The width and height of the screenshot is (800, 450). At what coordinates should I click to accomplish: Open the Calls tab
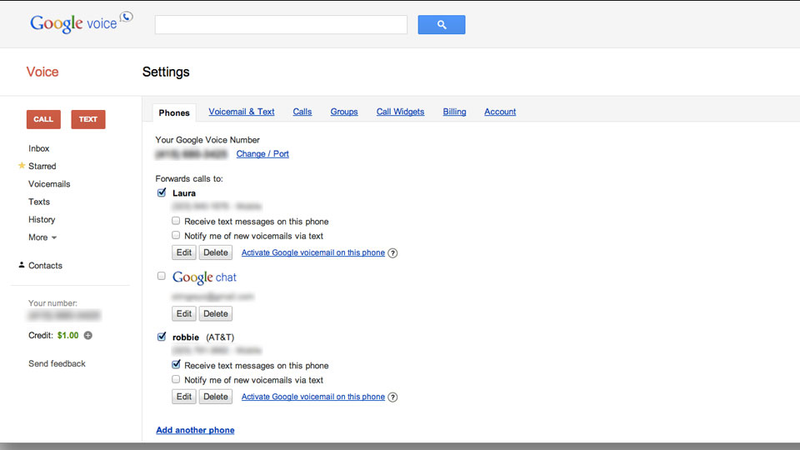302,112
